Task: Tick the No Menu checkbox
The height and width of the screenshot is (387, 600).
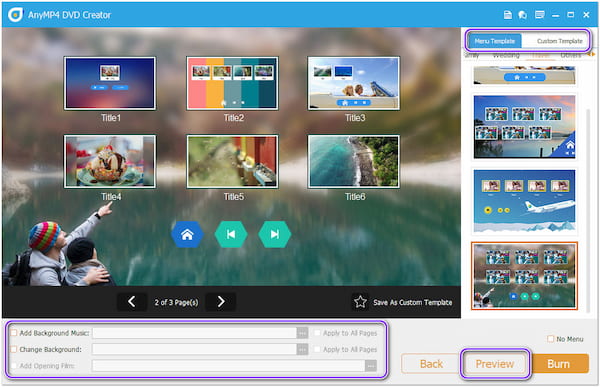Action: (550, 339)
